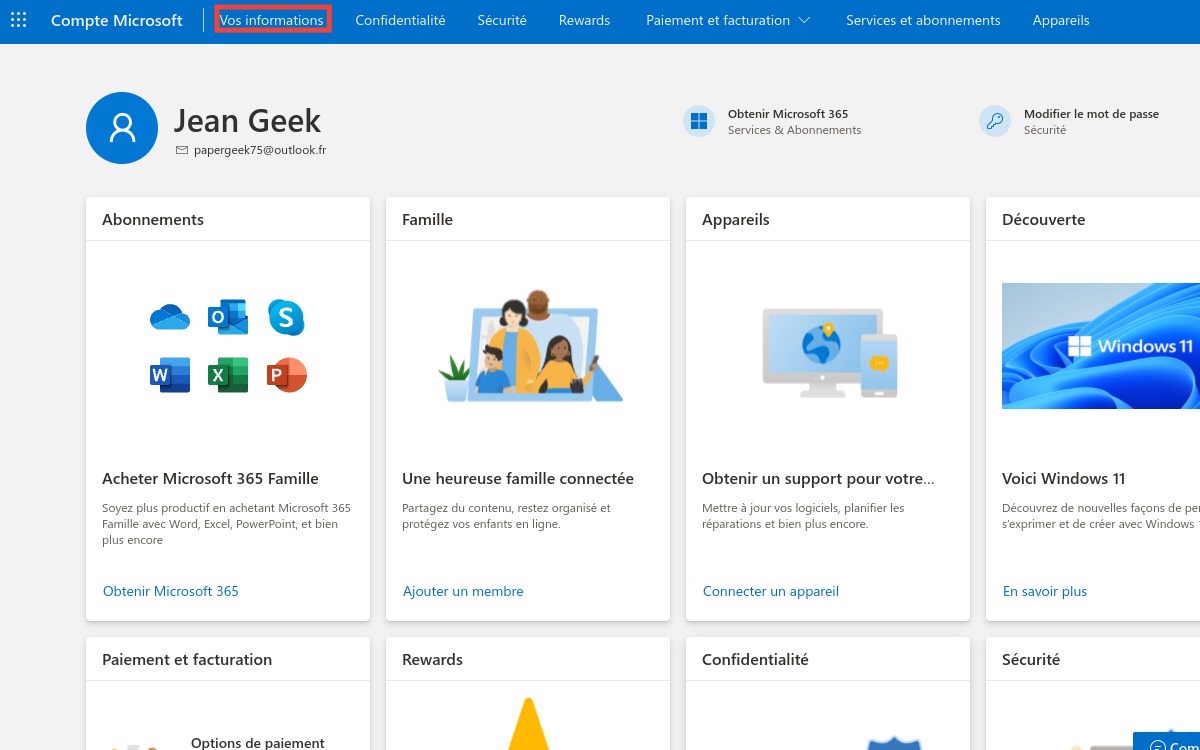Screen dimensions: 1200x750
Task: Open the Appareils tab in navigation
Action: tap(1061, 20)
